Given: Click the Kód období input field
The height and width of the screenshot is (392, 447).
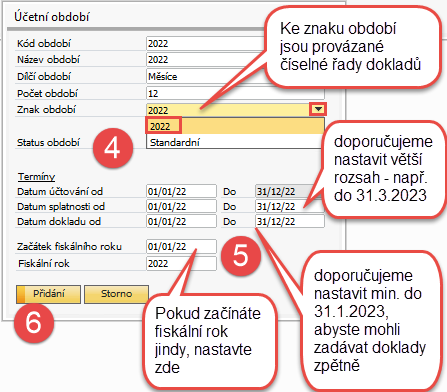Looking at the screenshot, I should click(207, 43).
